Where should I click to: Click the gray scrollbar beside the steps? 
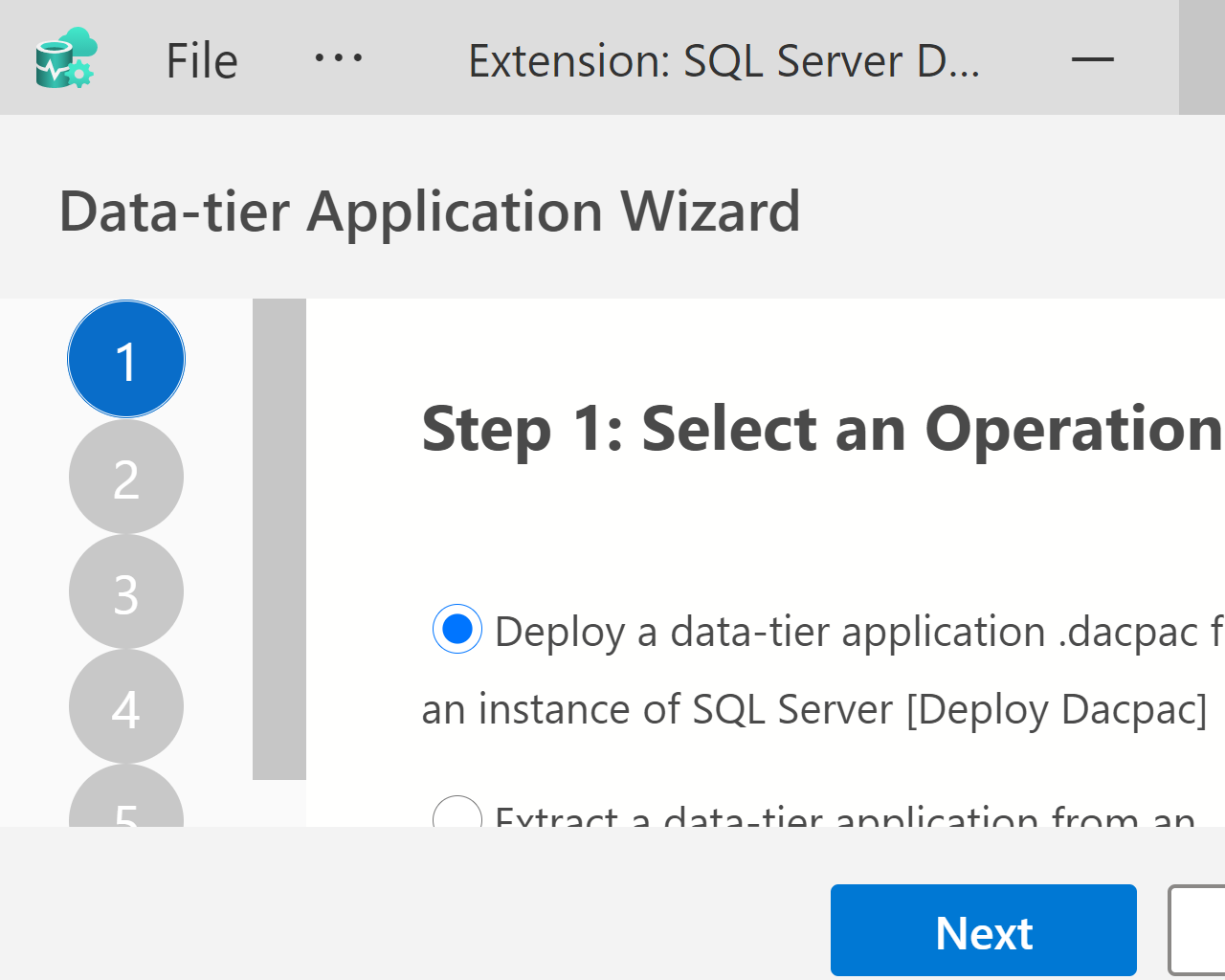point(278,536)
